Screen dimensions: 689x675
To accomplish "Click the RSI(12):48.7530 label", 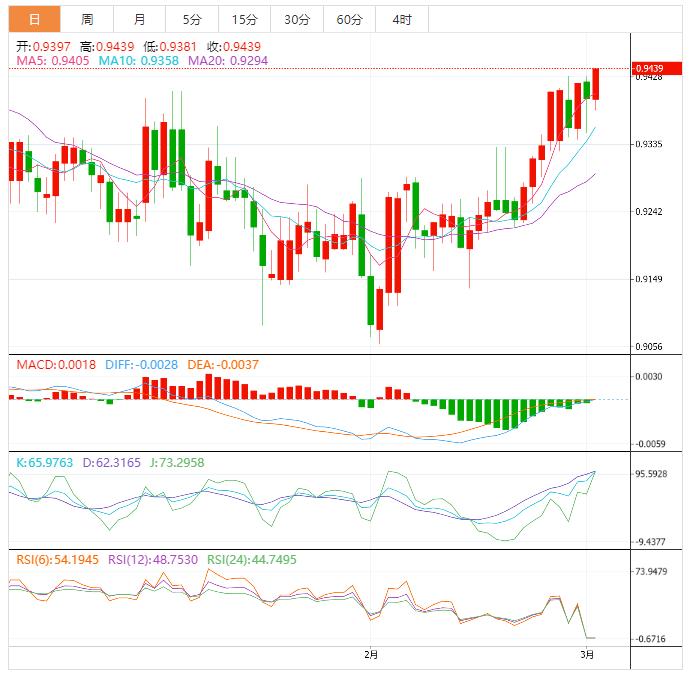I will [x=153, y=560].
